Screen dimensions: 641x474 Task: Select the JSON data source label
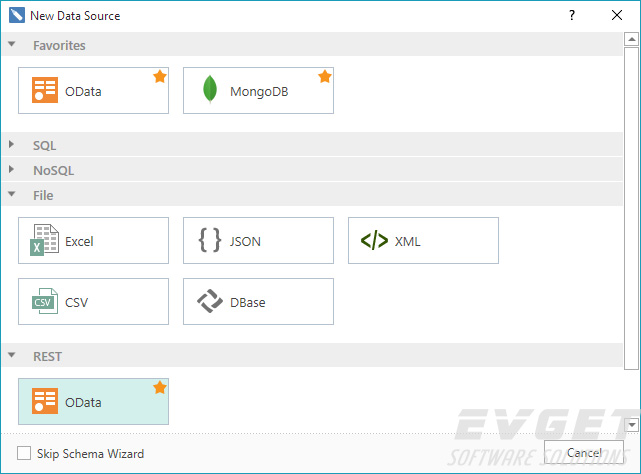coord(245,241)
